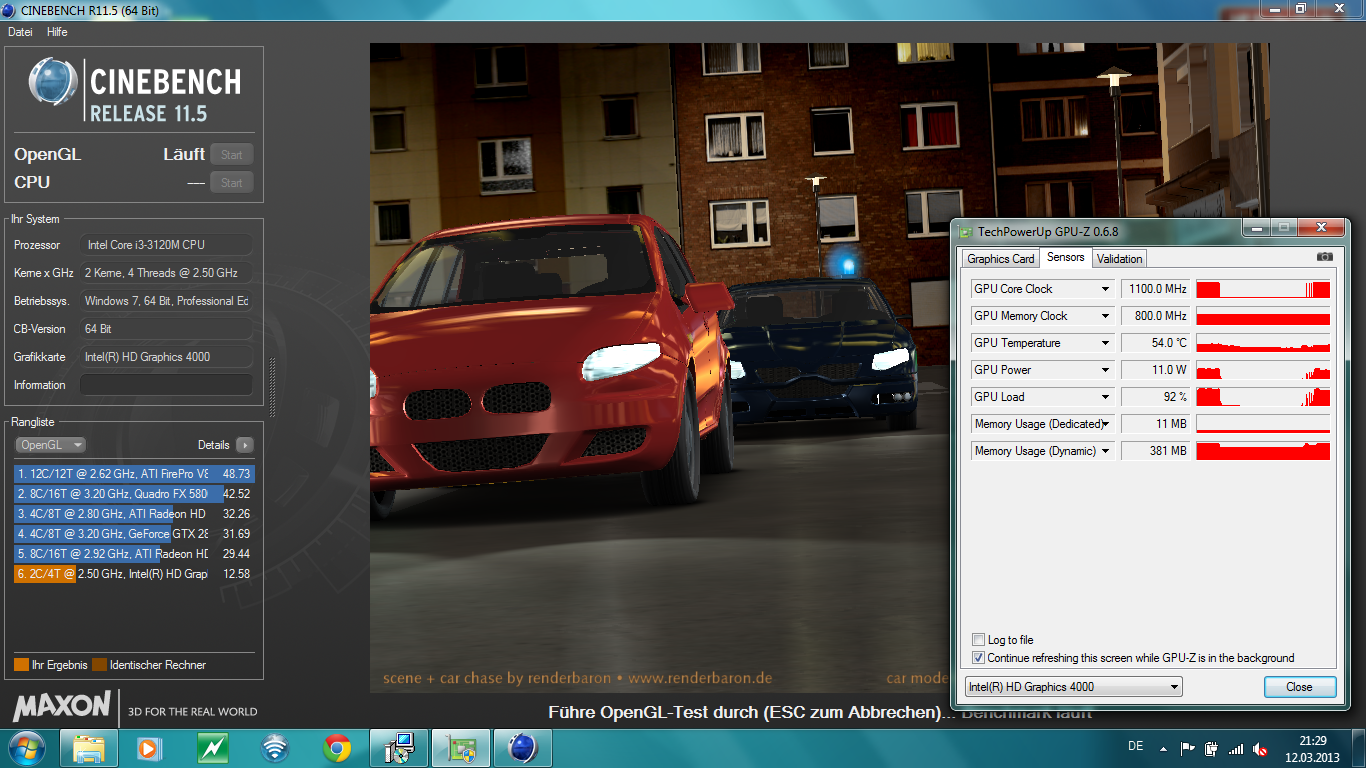Open the wireless utility taskbar icon
1366x768 pixels.
point(274,748)
